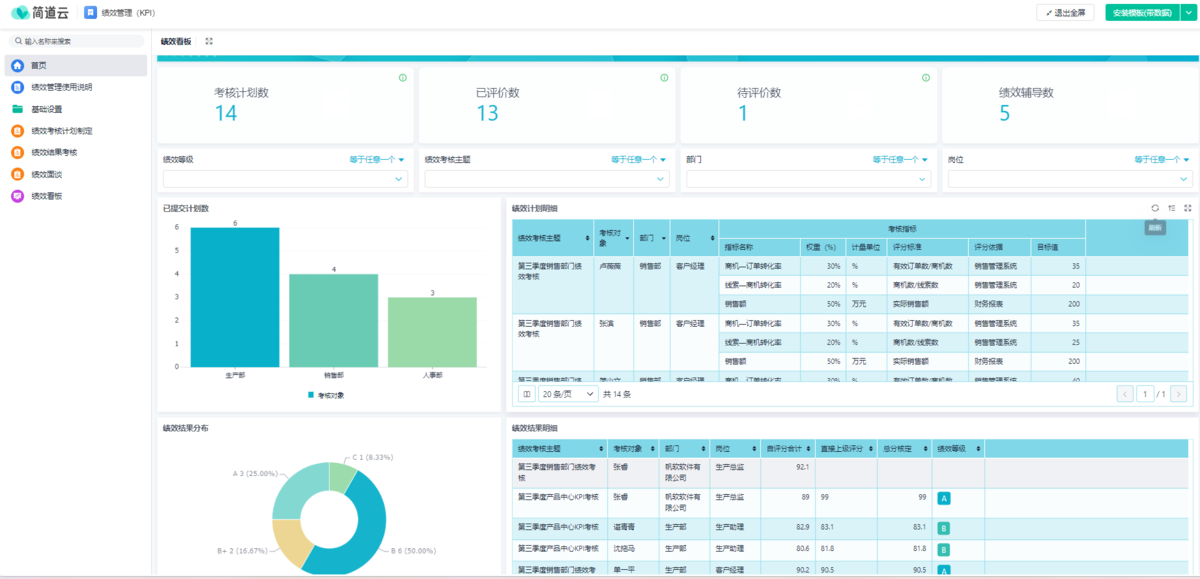Open the 20条/页 page size dropdown
Screen dimensions: 1200x579
point(567,394)
